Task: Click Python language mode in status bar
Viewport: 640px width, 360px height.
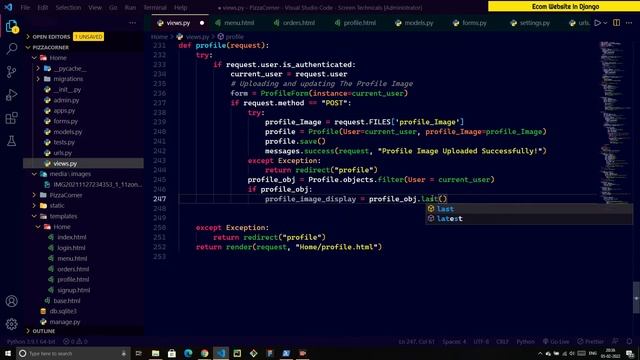Action: [525, 341]
